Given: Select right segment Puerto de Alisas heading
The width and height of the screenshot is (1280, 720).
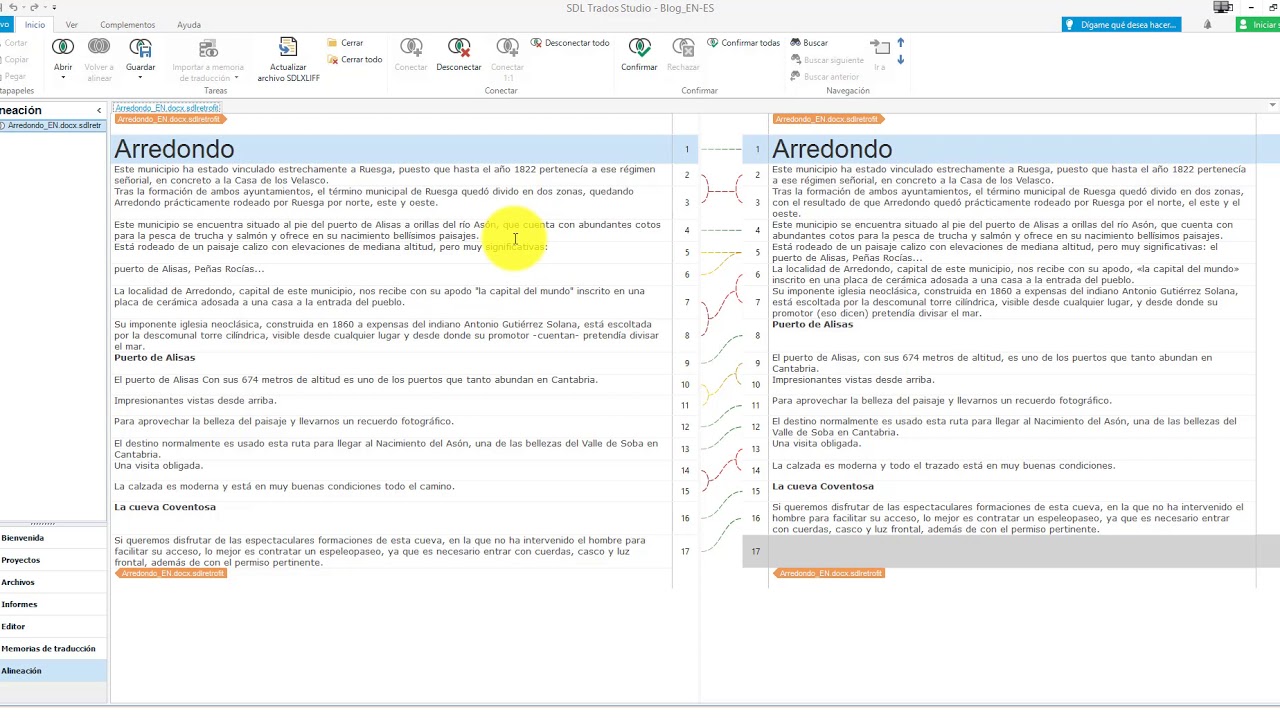Looking at the screenshot, I should 812,324.
